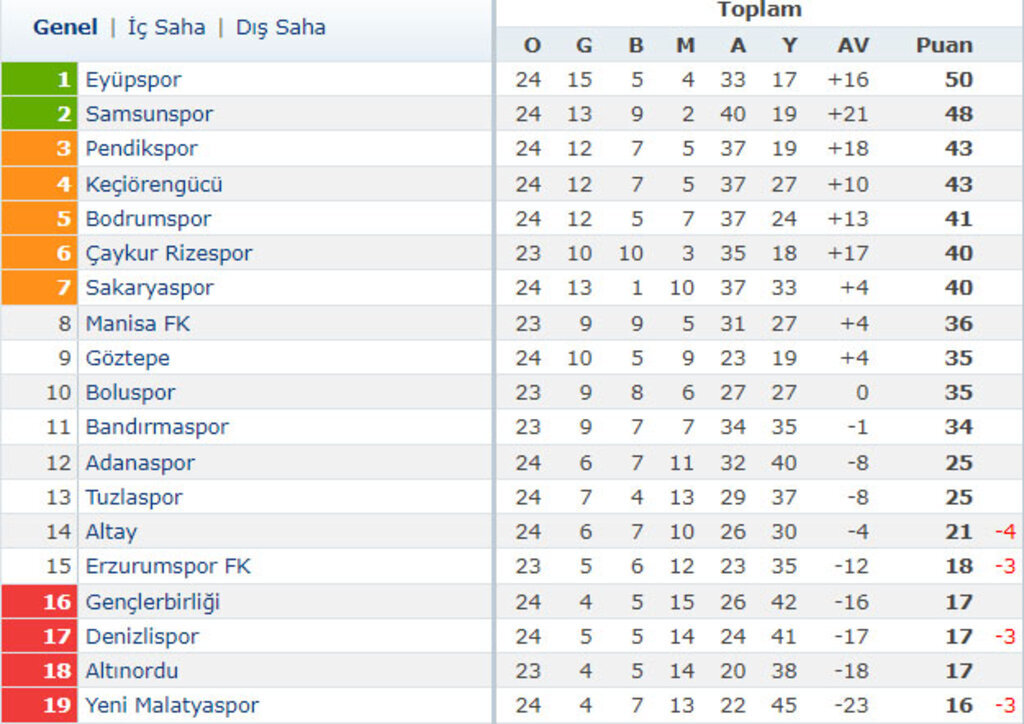Open the Bodrumspor link
1024x724 pixels.
click(148, 219)
